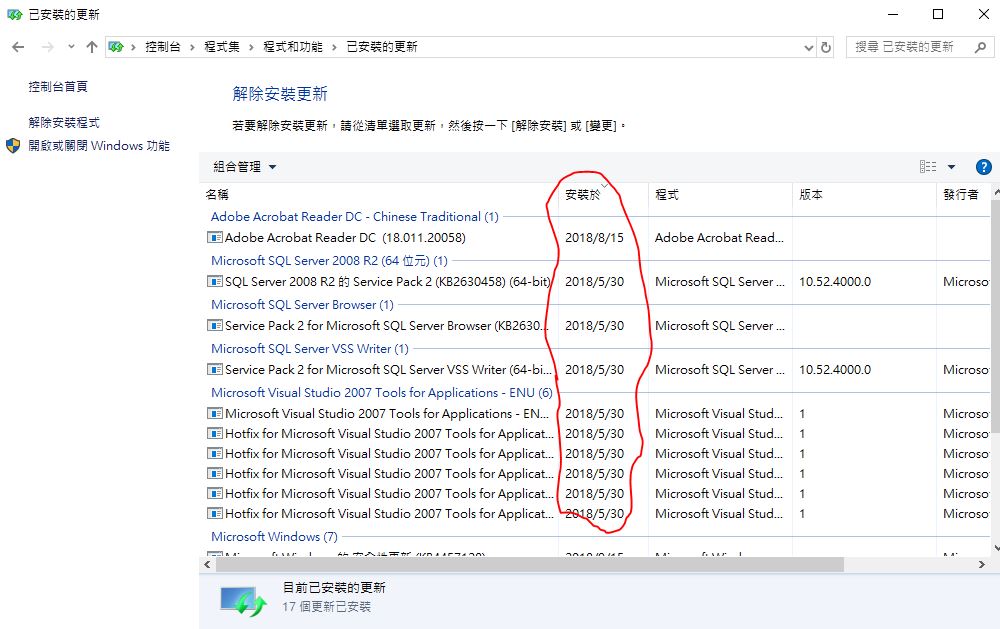Open help with the question mark icon
This screenshot has height=629, width=1000.
tap(983, 167)
